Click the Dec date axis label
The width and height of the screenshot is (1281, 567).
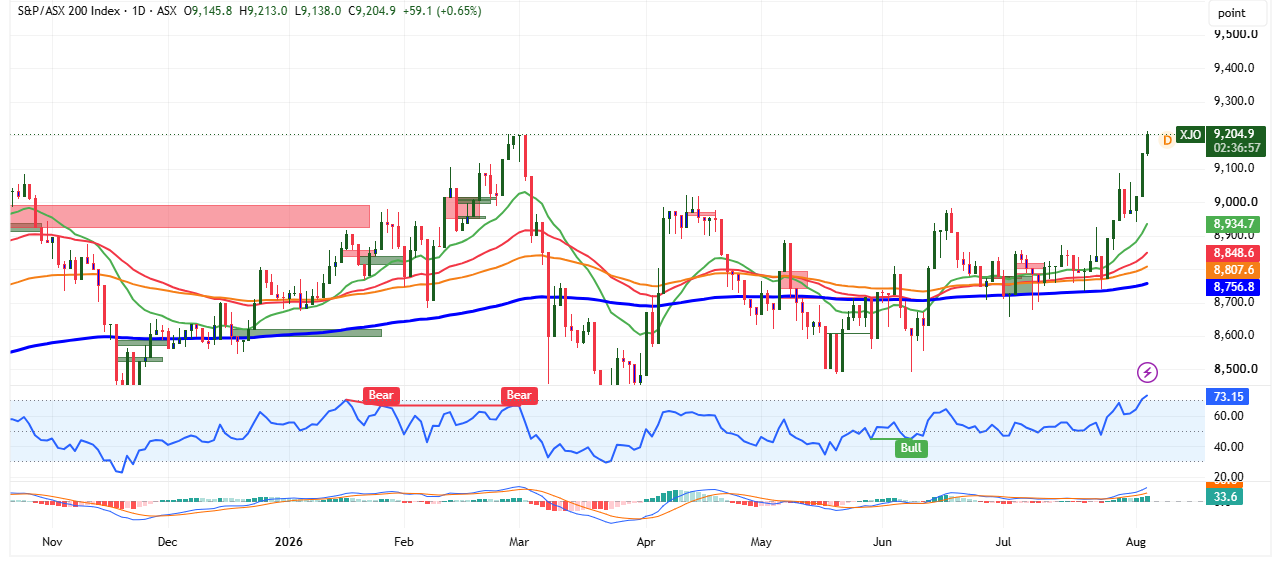(167, 541)
